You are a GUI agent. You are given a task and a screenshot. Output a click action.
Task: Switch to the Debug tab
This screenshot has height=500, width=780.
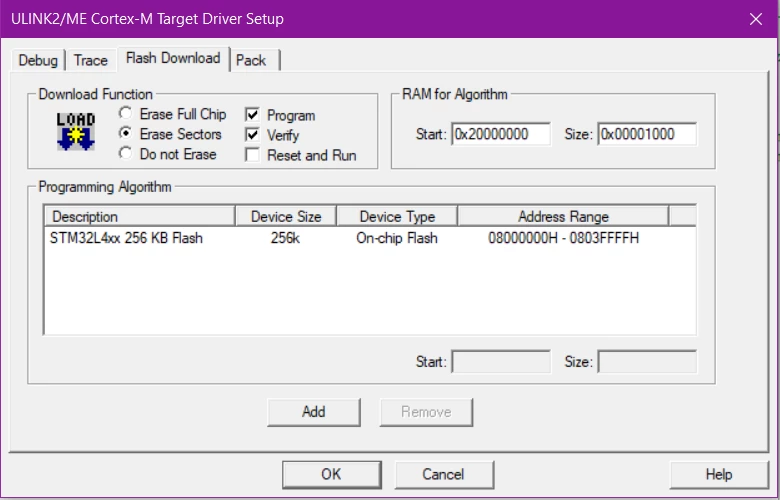point(38,60)
